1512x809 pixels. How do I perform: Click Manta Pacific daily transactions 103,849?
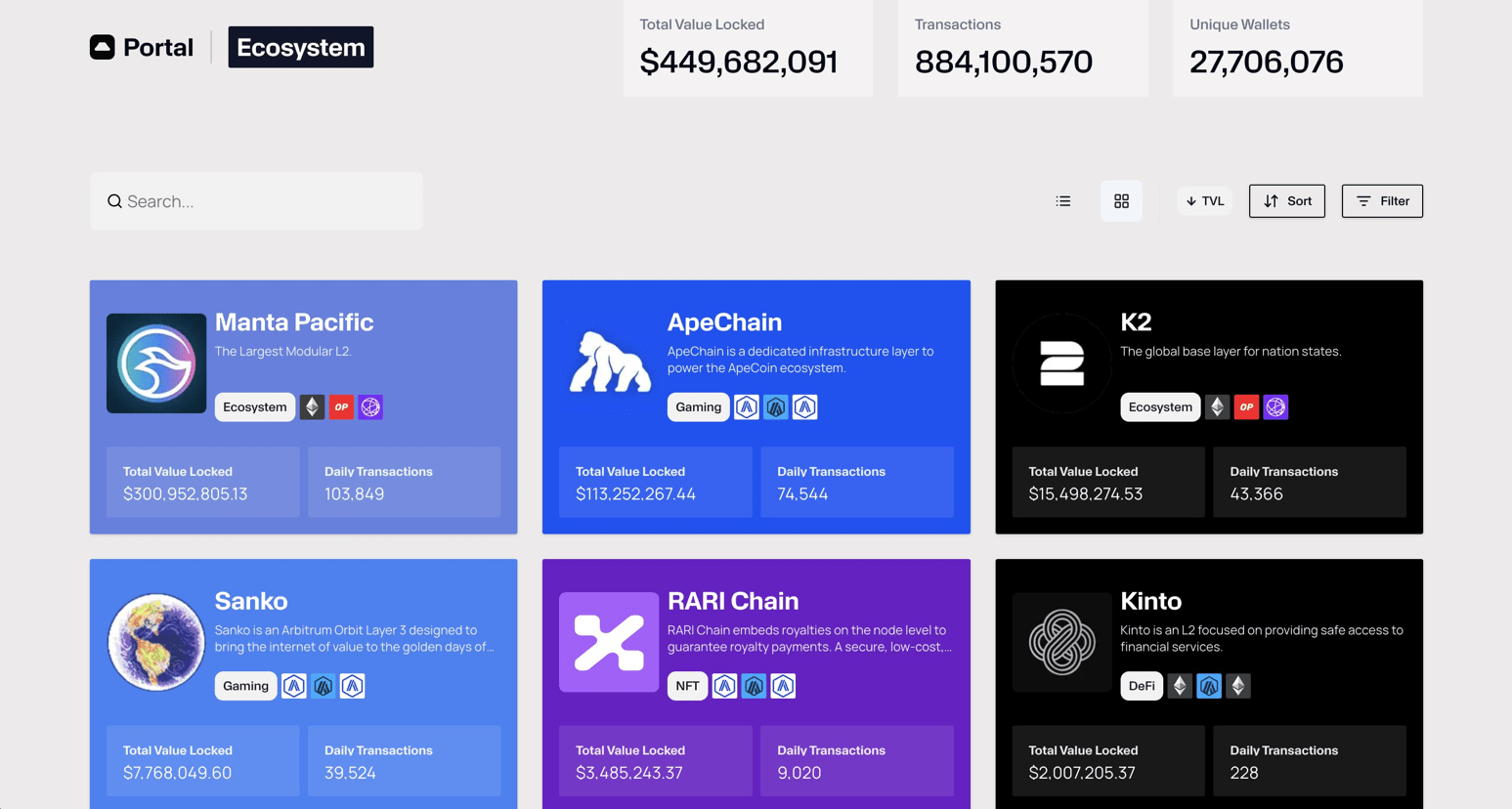[354, 494]
